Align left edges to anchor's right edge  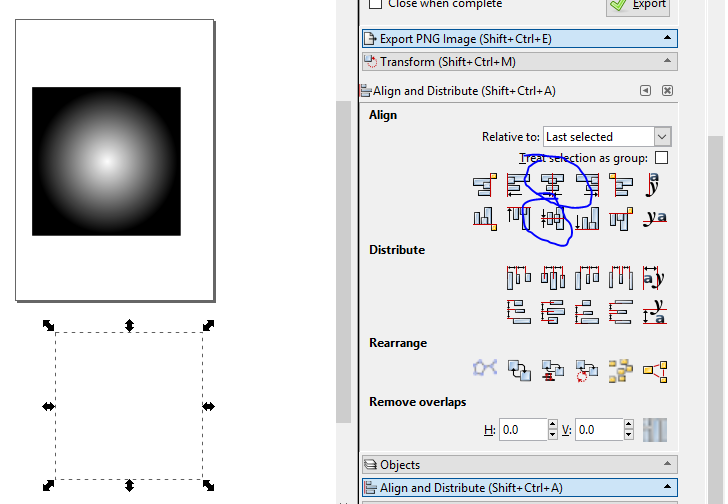(621, 185)
